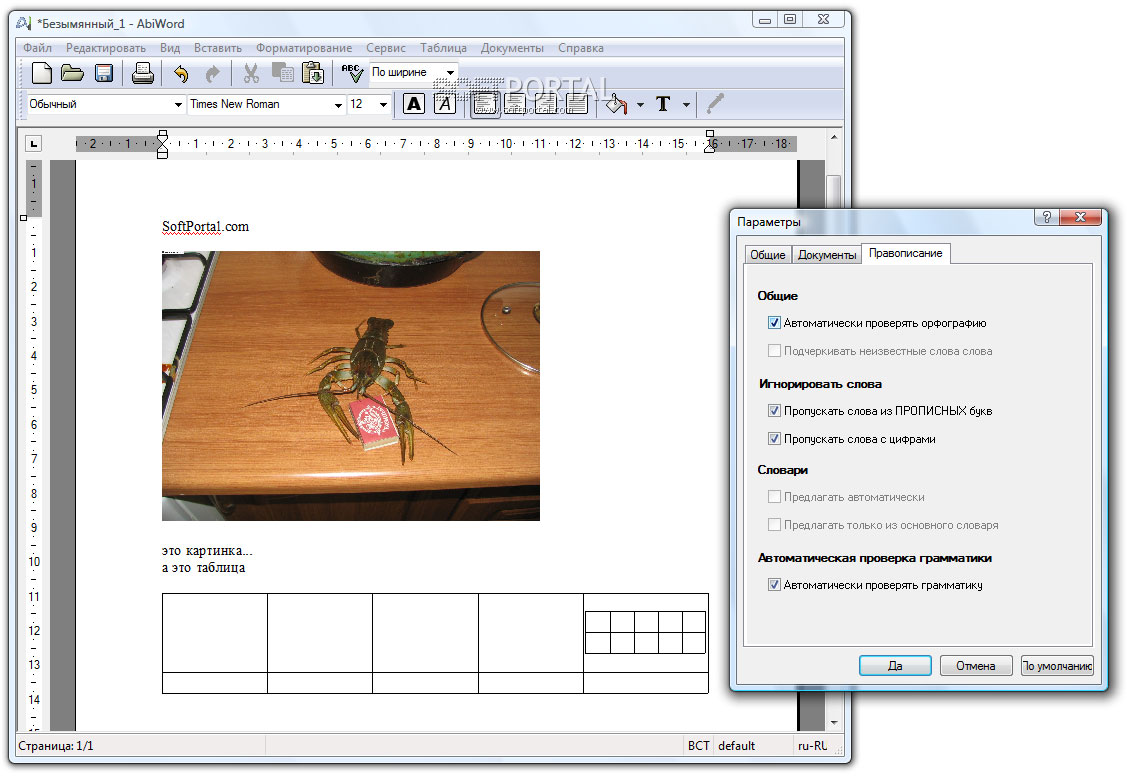
Task: Click the Redo arrow icon
Action: 213,74
